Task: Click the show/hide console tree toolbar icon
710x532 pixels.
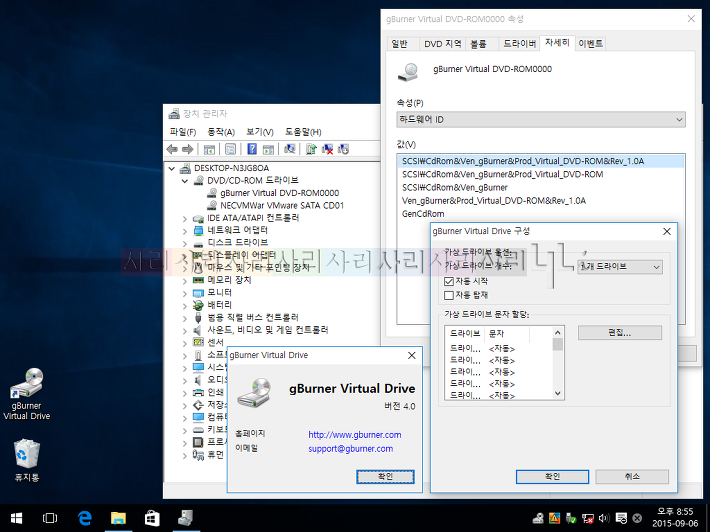Action: tap(209, 149)
